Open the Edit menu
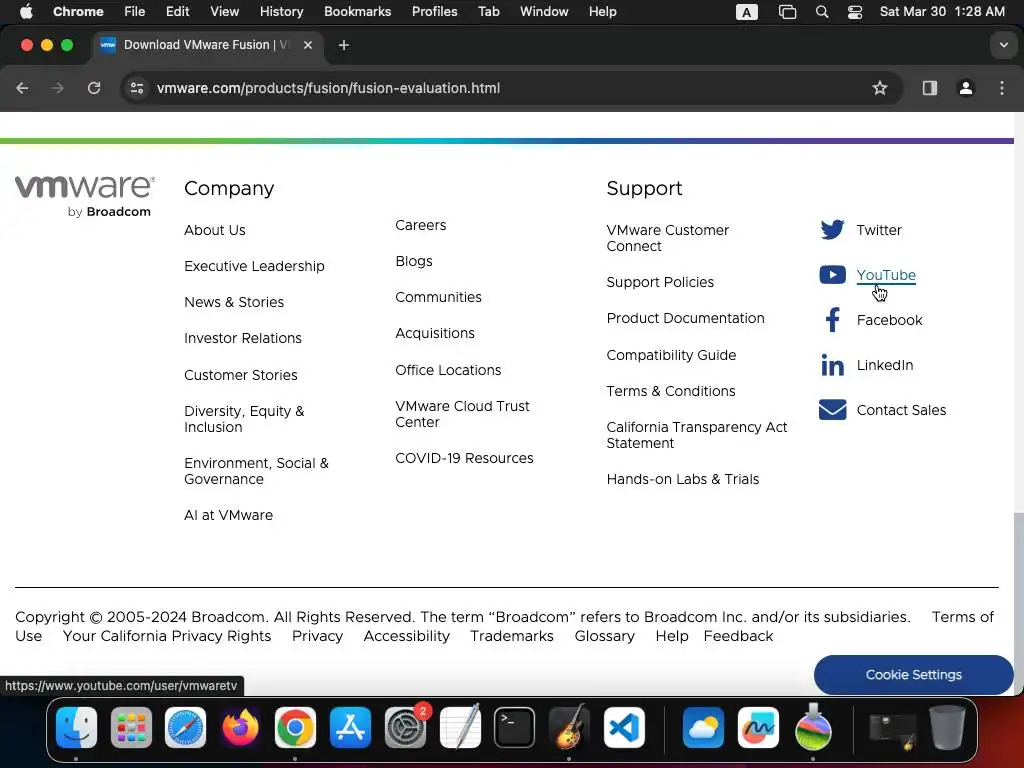Viewport: 1024px width, 768px height. 178,12
